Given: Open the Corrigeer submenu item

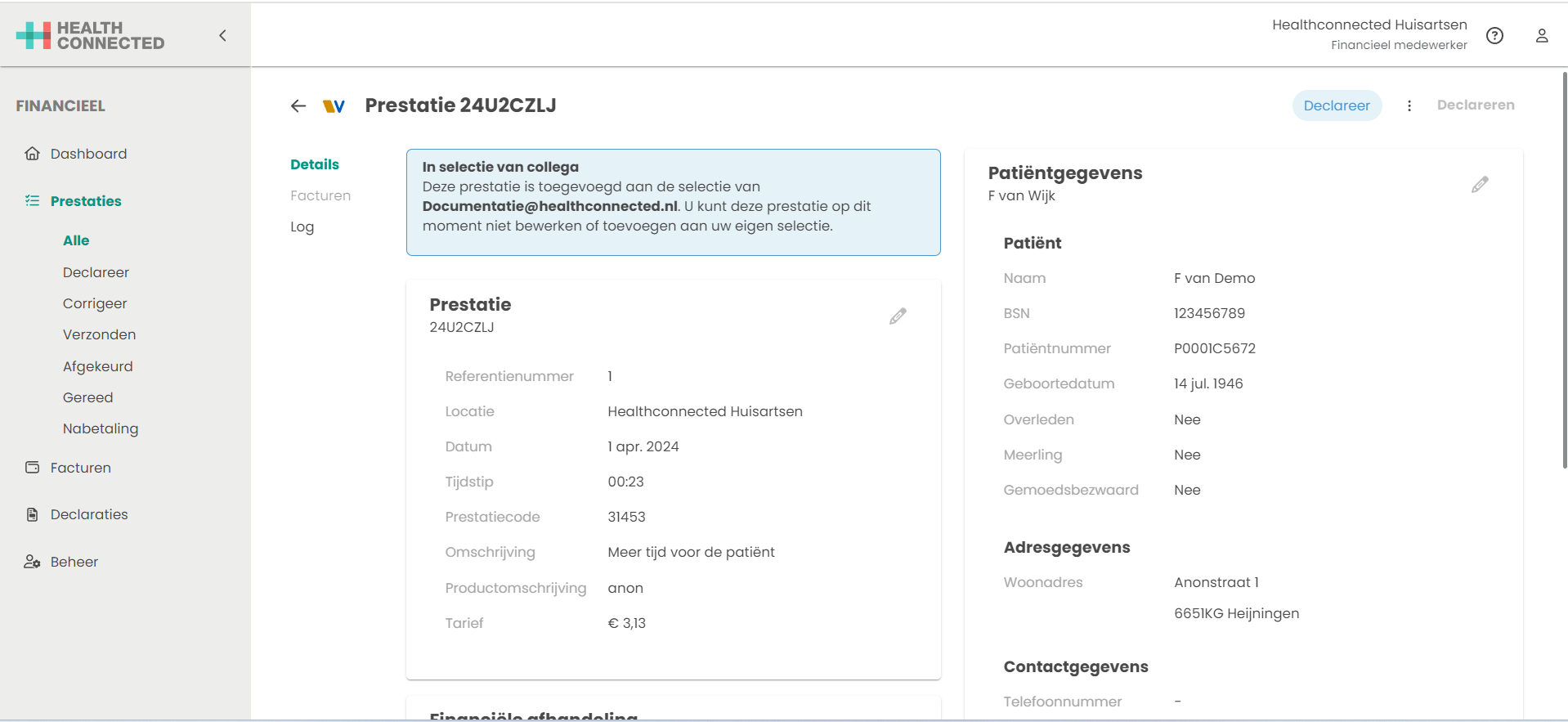Looking at the screenshot, I should click(x=95, y=303).
